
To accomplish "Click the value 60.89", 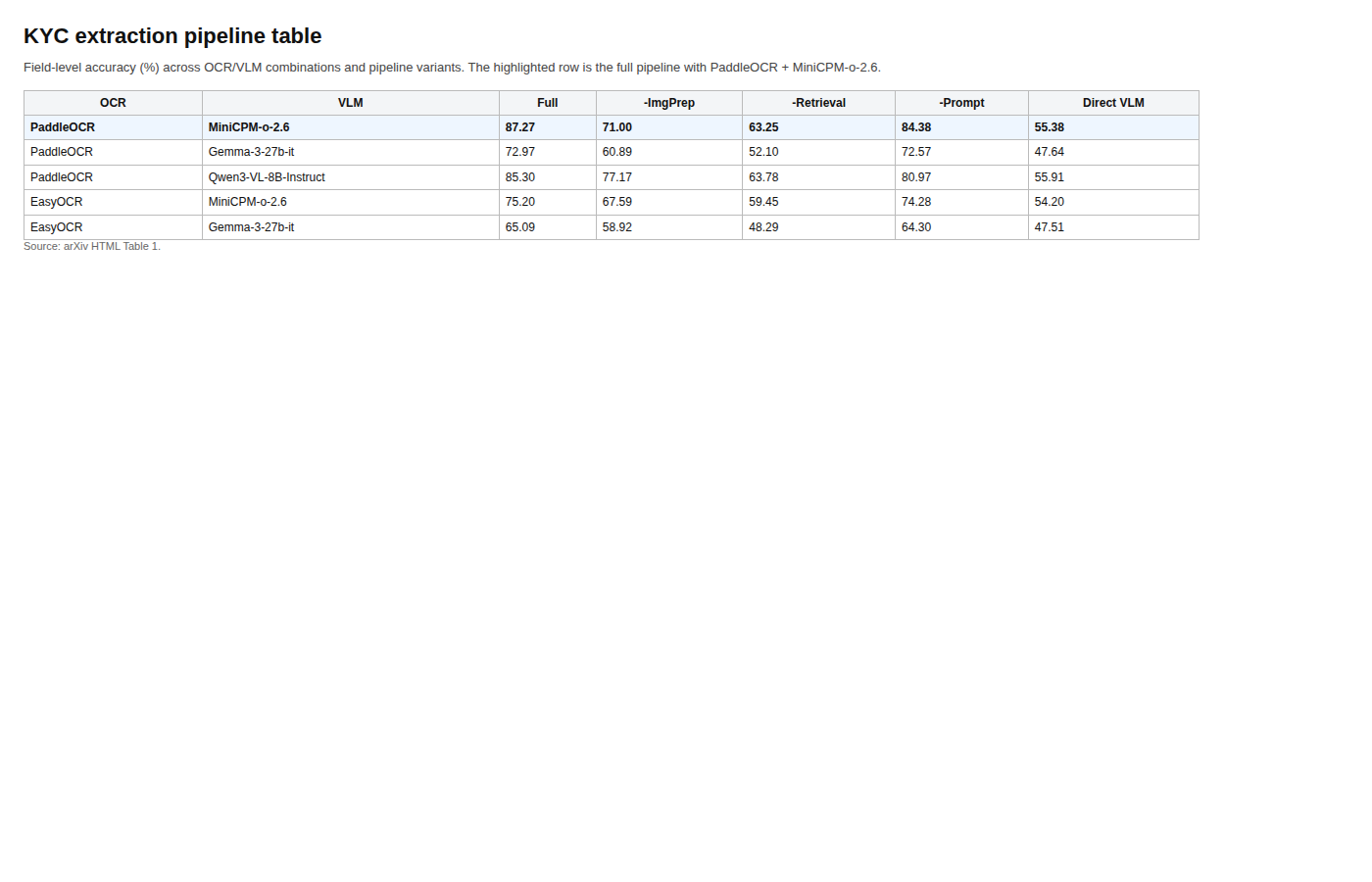I will point(617,152).
